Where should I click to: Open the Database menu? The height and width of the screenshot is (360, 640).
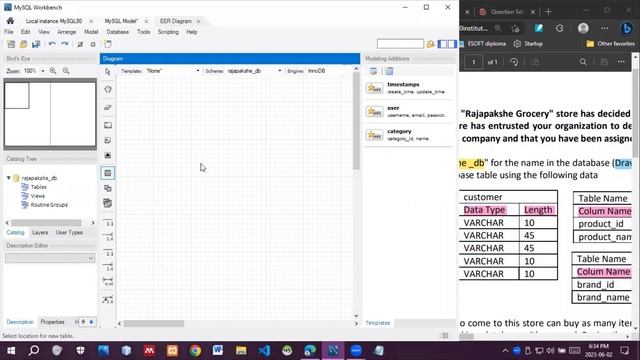pyautogui.click(x=118, y=32)
